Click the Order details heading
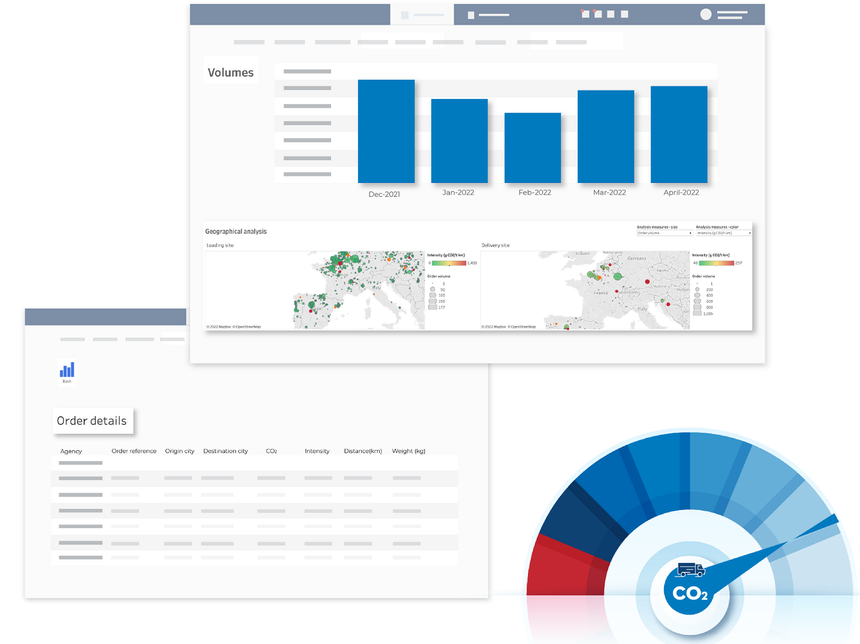The height and width of the screenshot is (644, 860). [x=92, y=421]
